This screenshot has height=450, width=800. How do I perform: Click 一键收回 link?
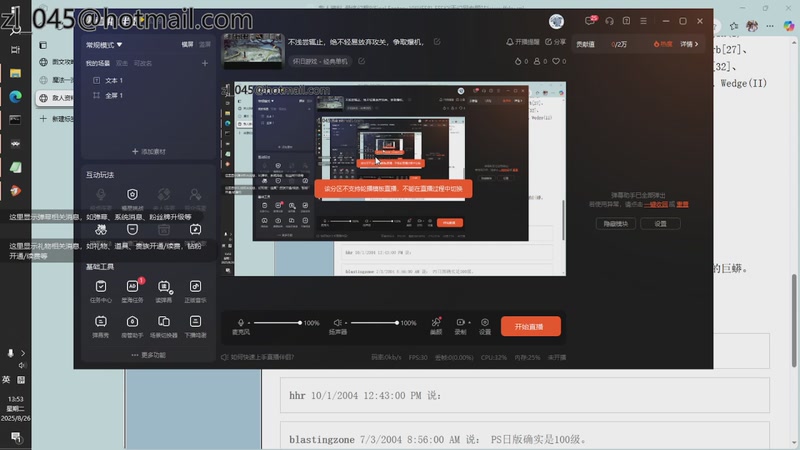656,204
